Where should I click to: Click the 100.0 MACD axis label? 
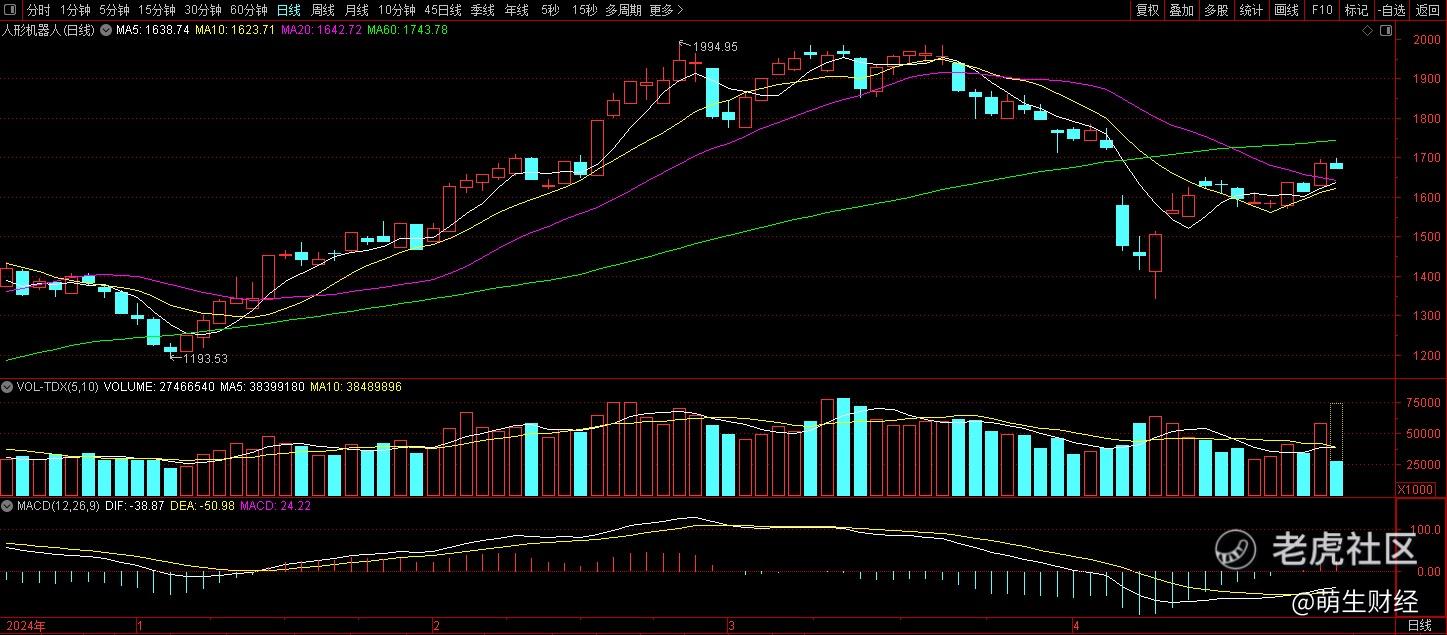pos(1426,528)
